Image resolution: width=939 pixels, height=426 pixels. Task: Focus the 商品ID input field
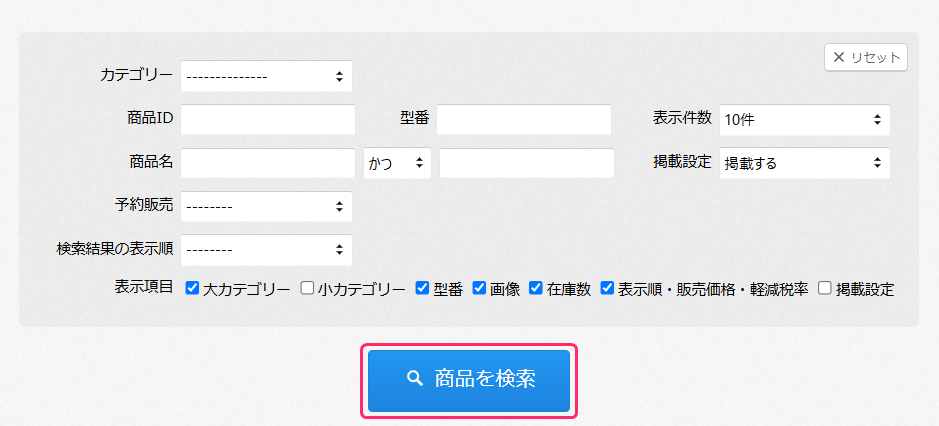[x=268, y=119]
